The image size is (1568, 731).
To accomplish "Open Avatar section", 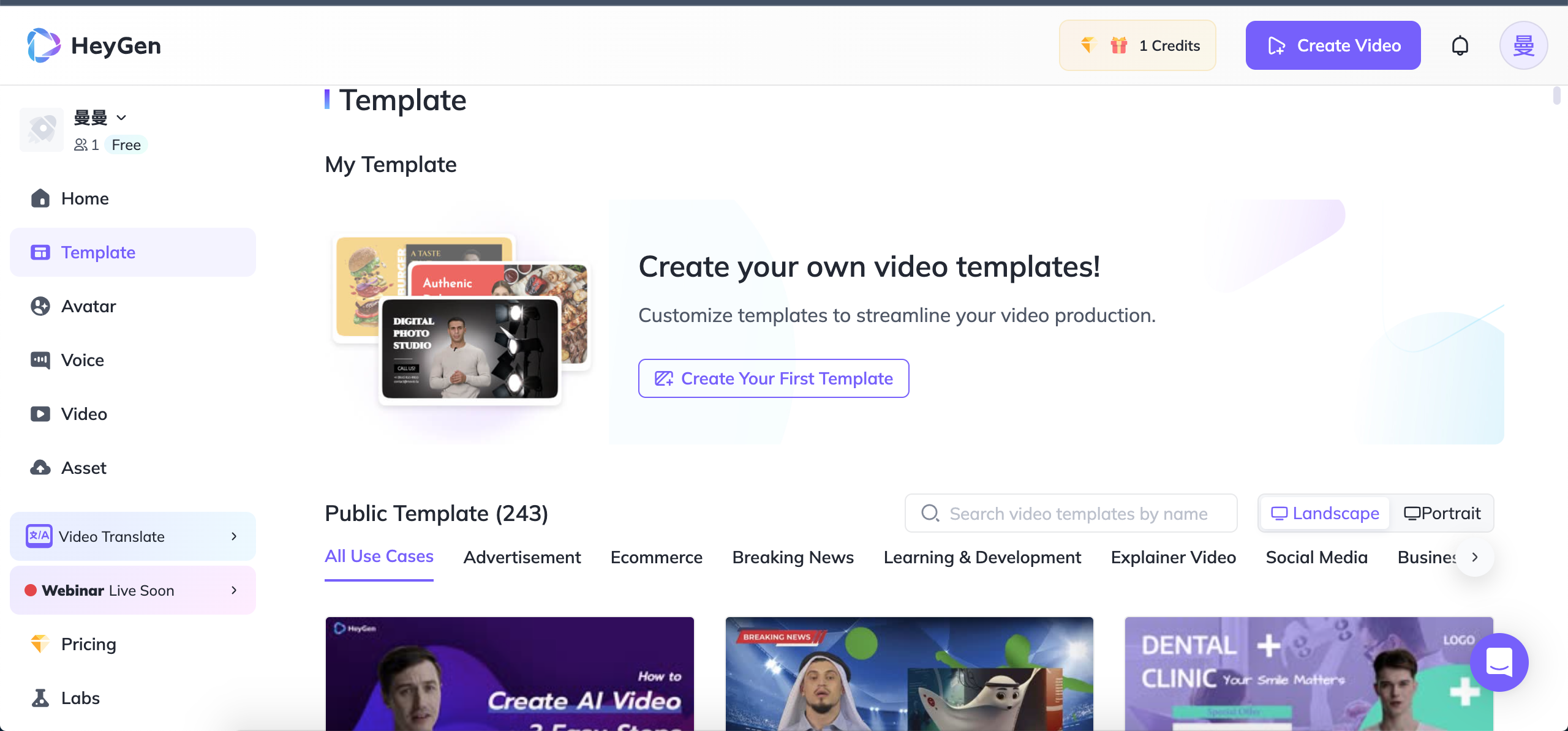I will [133, 306].
